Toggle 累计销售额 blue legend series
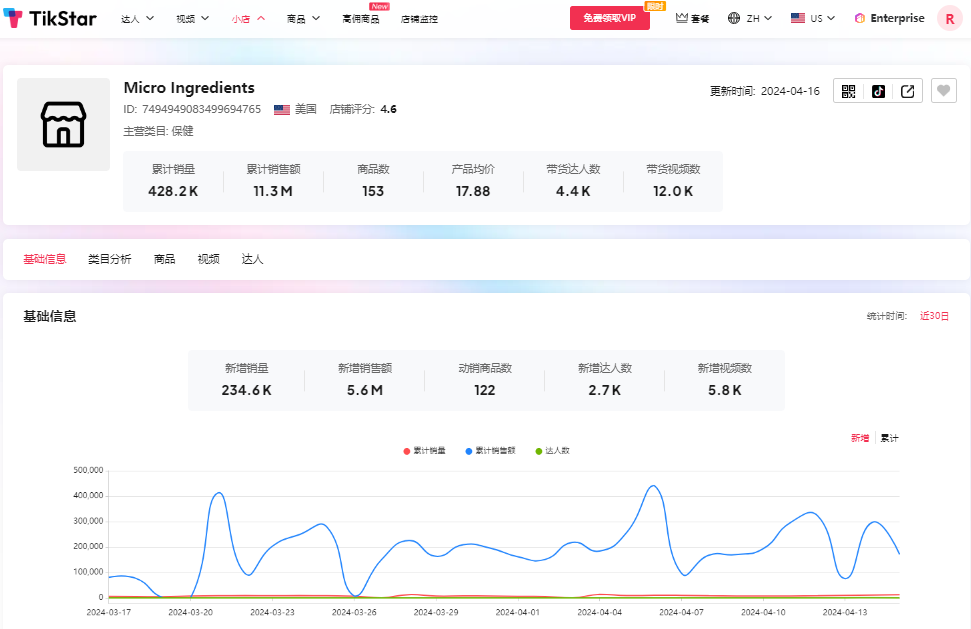Screen dimensions: 971x629 tap(490, 451)
